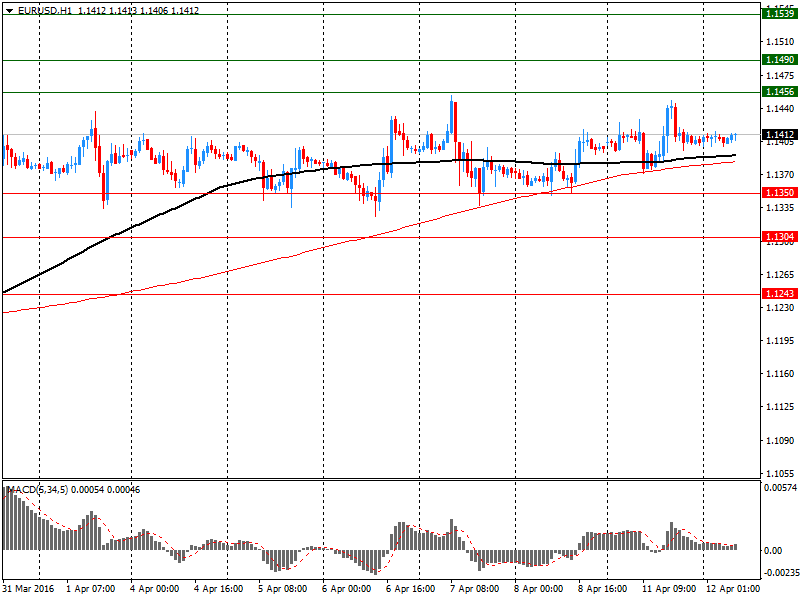Screen dimensions: 800x600
Task: Click the 12 Apr 01:00 time label
Action: (x=733, y=589)
